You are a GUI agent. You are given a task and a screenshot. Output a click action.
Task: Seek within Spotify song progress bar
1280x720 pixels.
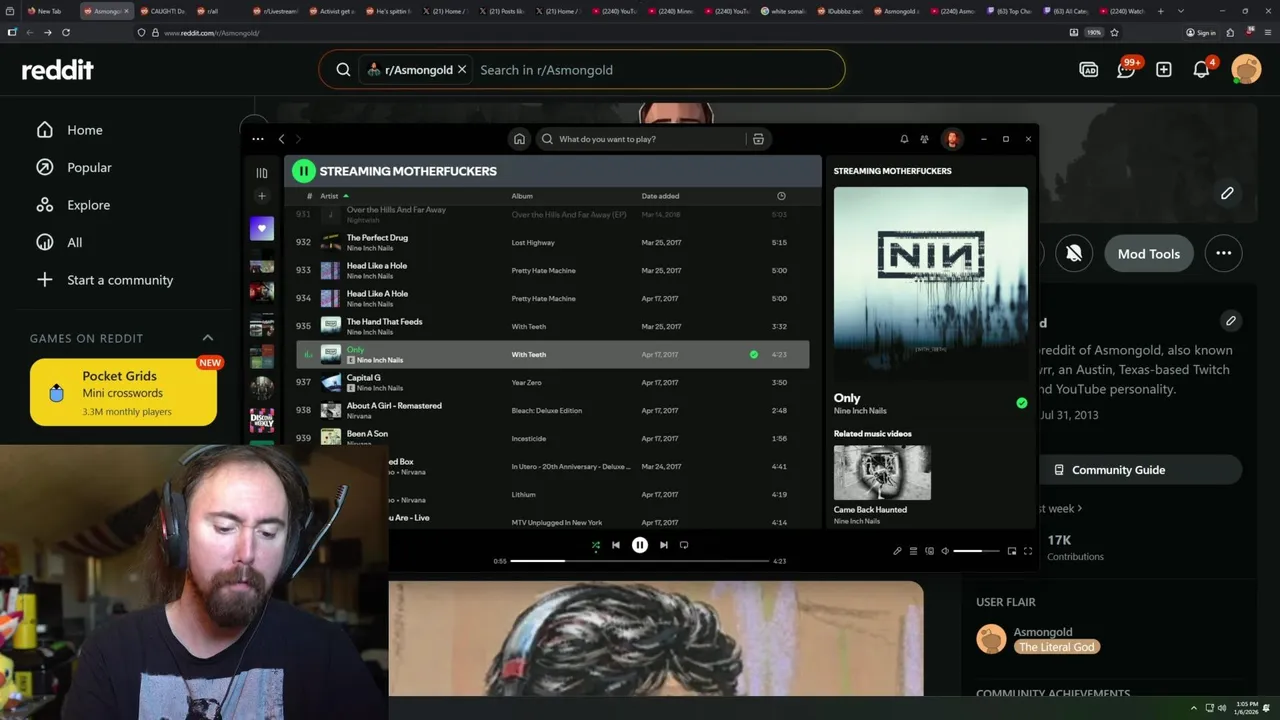point(640,561)
